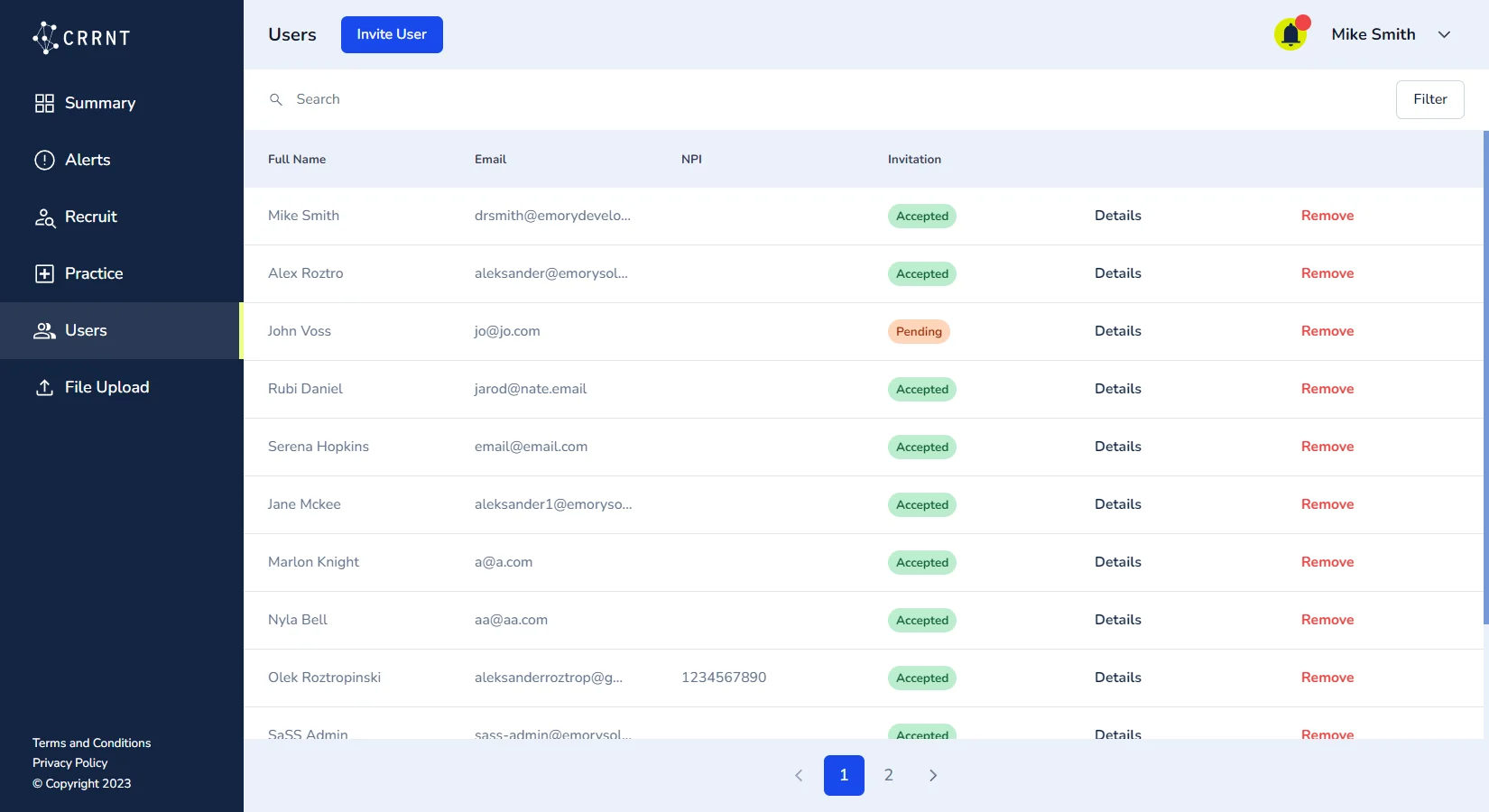Open the Users sidebar menu item

[x=86, y=331]
